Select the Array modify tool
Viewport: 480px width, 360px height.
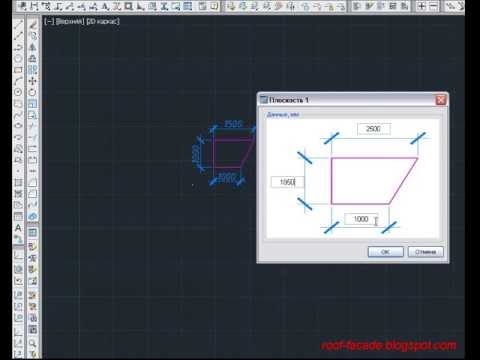pyautogui.click(x=33, y=70)
